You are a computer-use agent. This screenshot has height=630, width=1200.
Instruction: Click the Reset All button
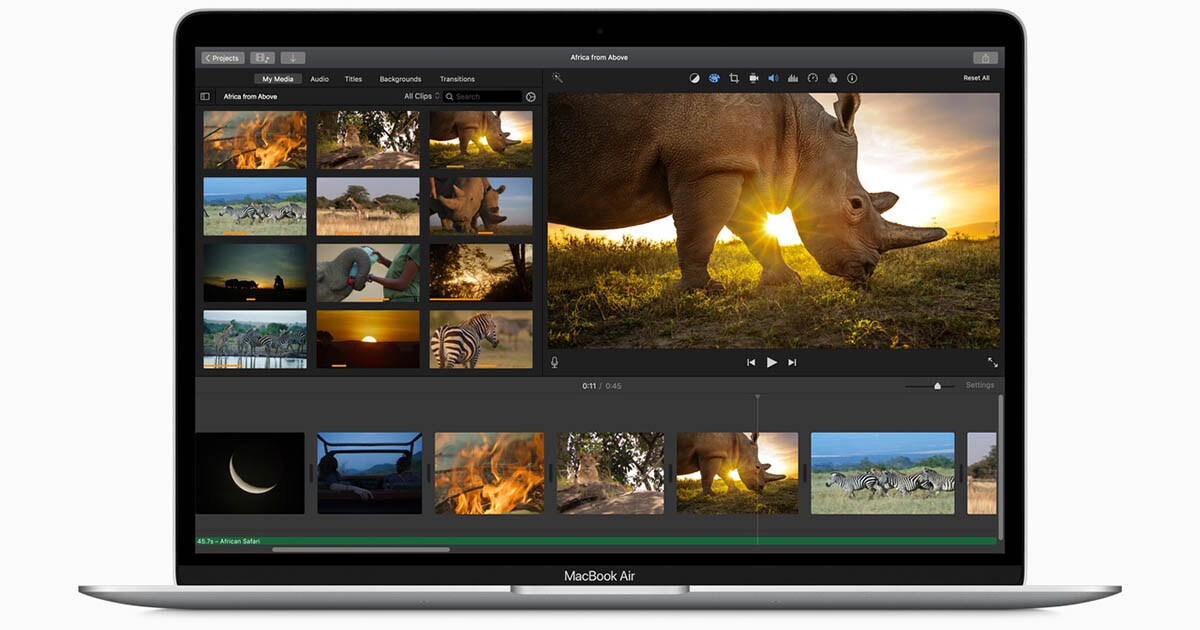976,78
